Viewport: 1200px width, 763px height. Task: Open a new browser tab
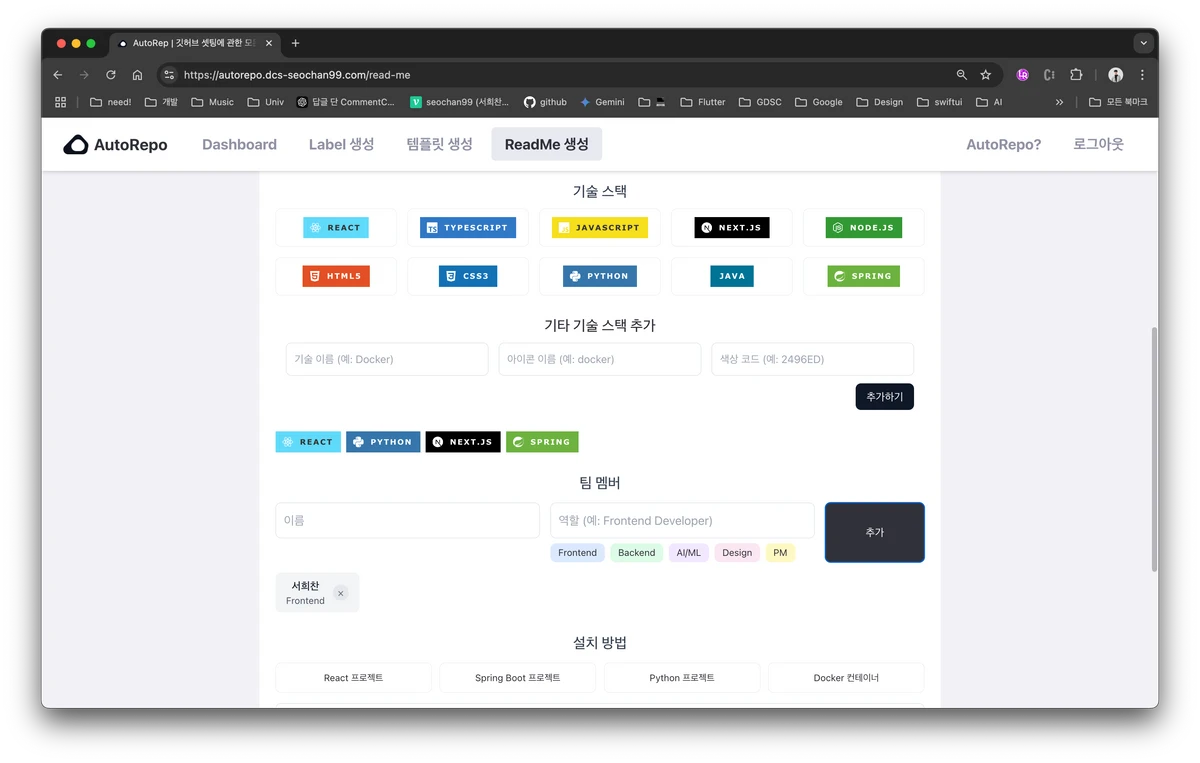[295, 43]
